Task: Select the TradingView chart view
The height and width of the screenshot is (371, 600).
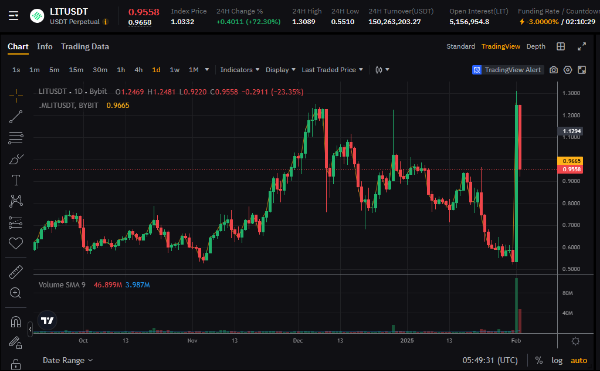Action: point(501,46)
